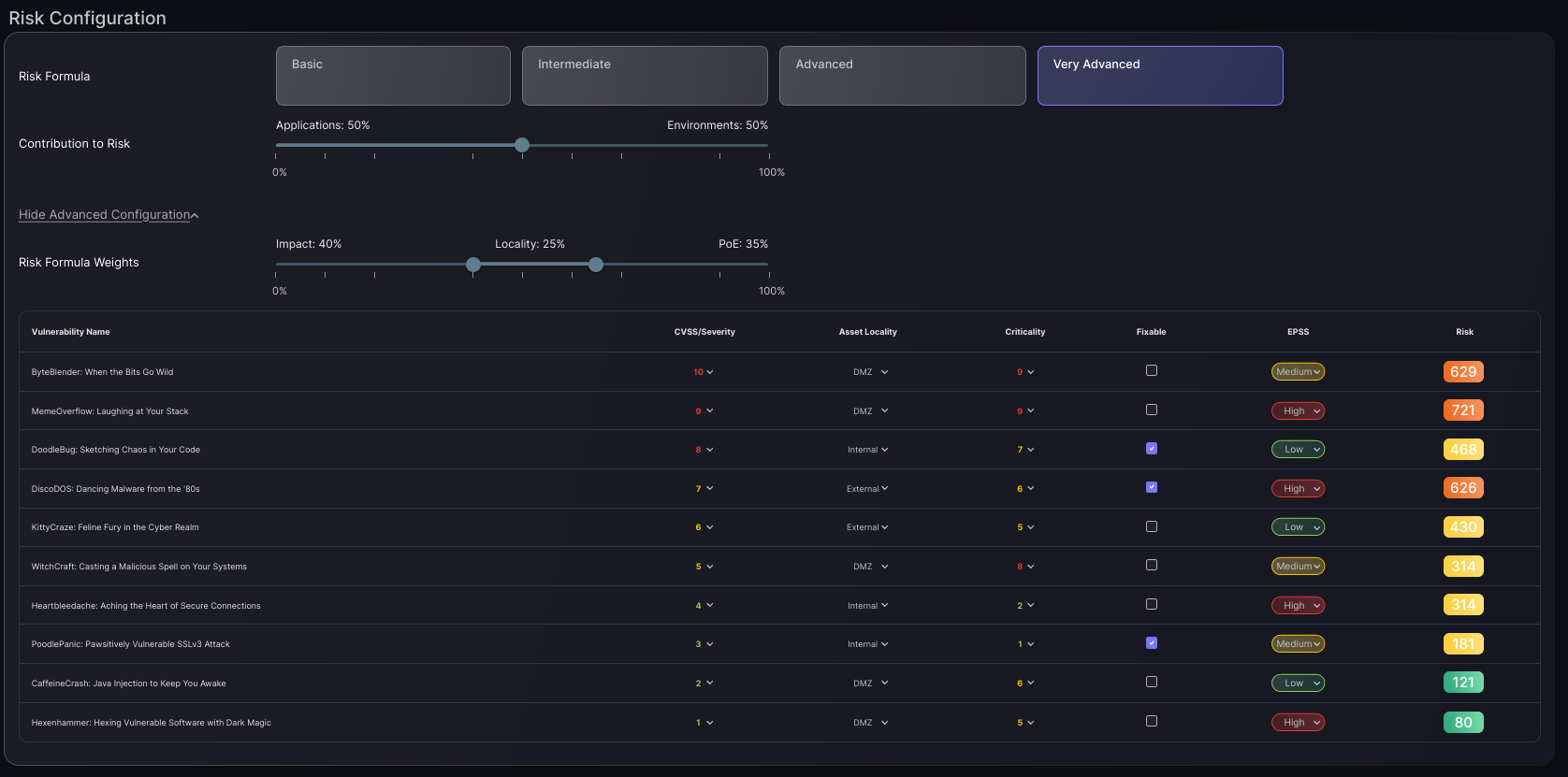Image resolution: width=1568 pixels, height=777 pixels.
Task: Click the 721 risk score badge
Action: [1463, 410]
